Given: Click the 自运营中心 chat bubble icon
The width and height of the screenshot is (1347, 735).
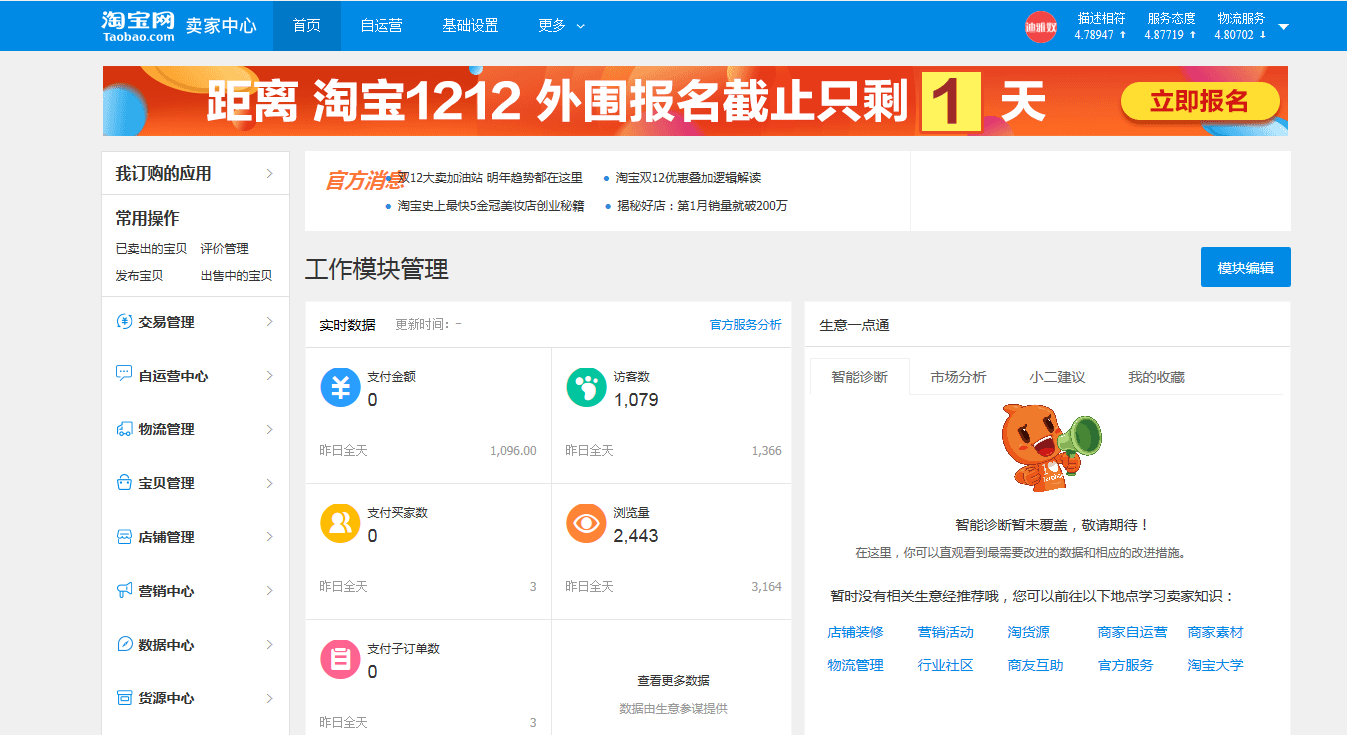Looking at the screenshot, I should [x=124, y=375].
